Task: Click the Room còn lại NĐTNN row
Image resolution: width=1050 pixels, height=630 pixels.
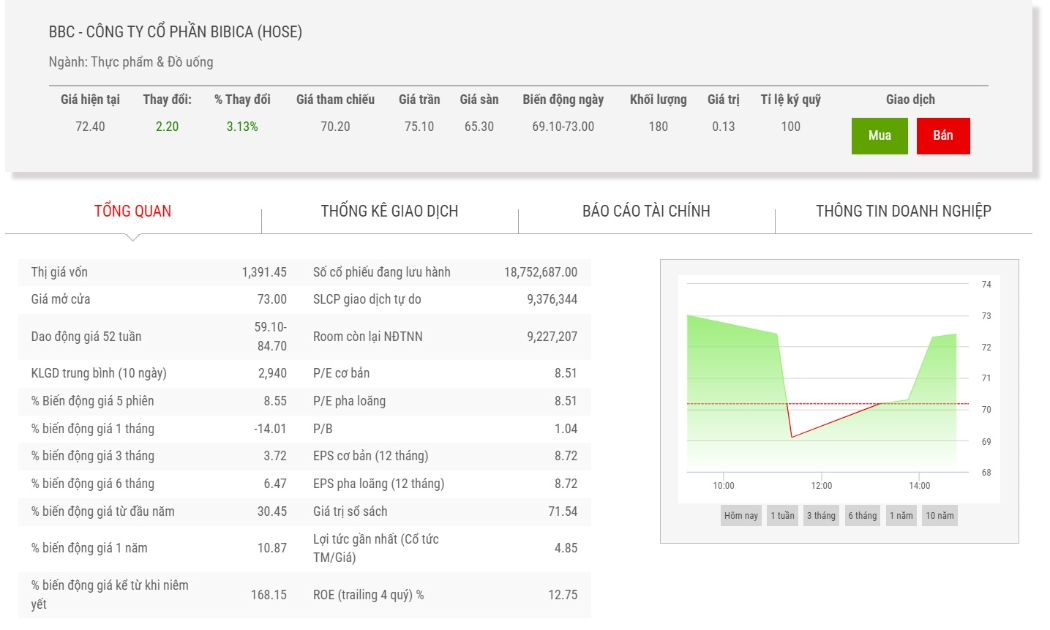Action: point(445,337)
